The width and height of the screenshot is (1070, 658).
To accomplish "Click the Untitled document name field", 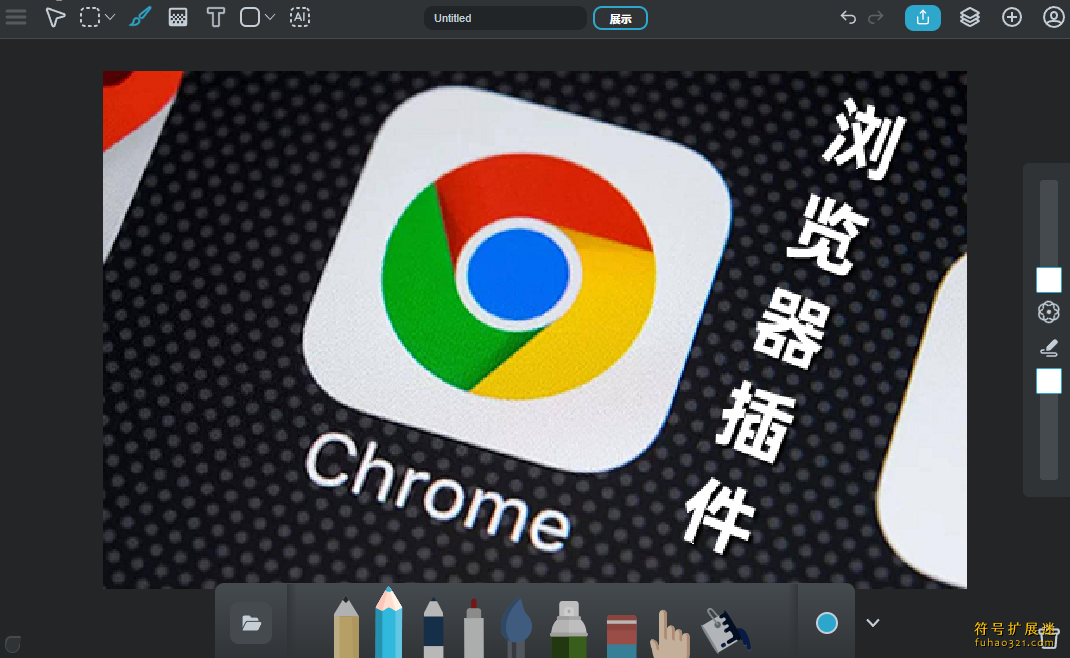I will tap(505, 18).
